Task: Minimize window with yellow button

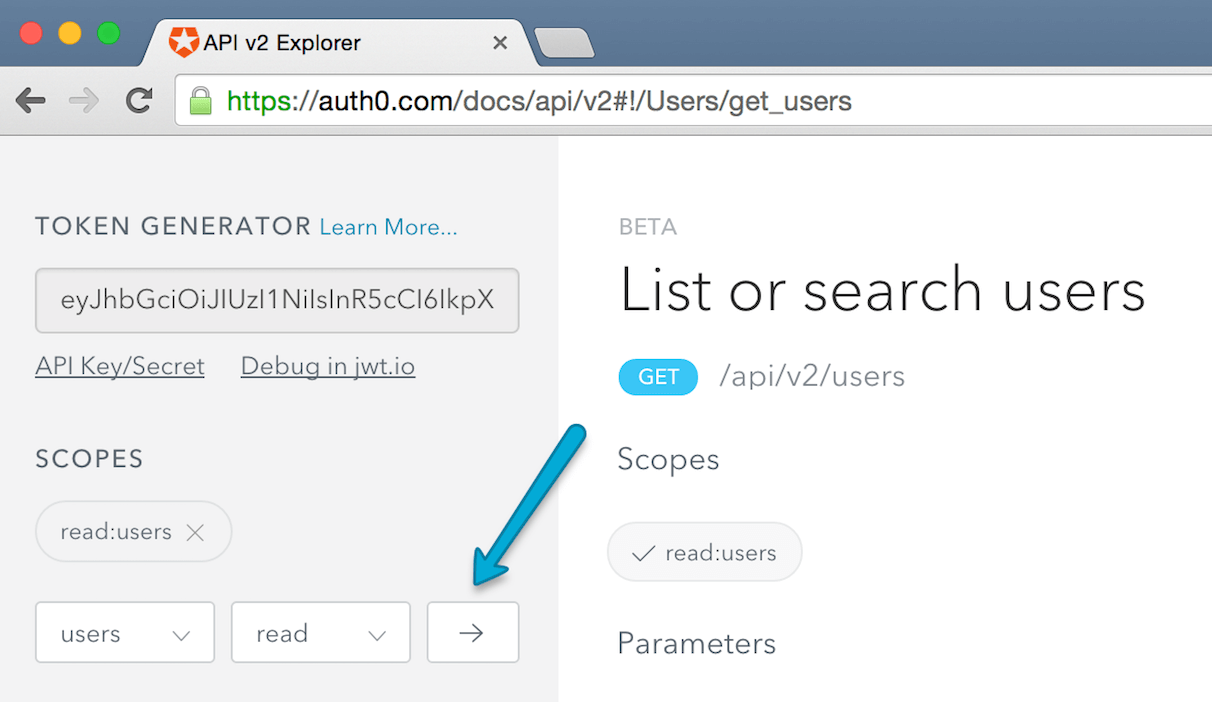Action: (70, 33)
